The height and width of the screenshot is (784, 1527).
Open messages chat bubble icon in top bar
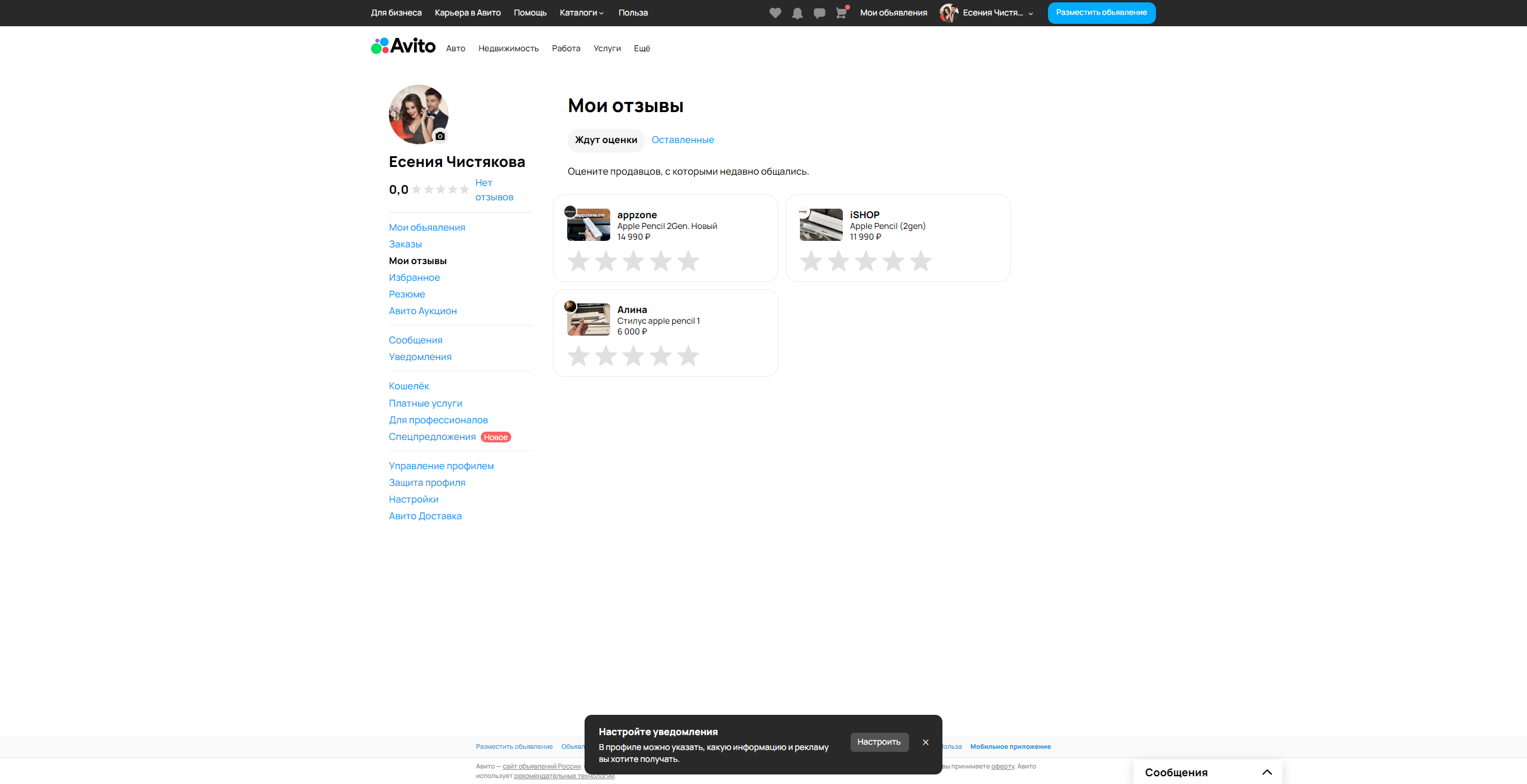click(x=820, y=13)
